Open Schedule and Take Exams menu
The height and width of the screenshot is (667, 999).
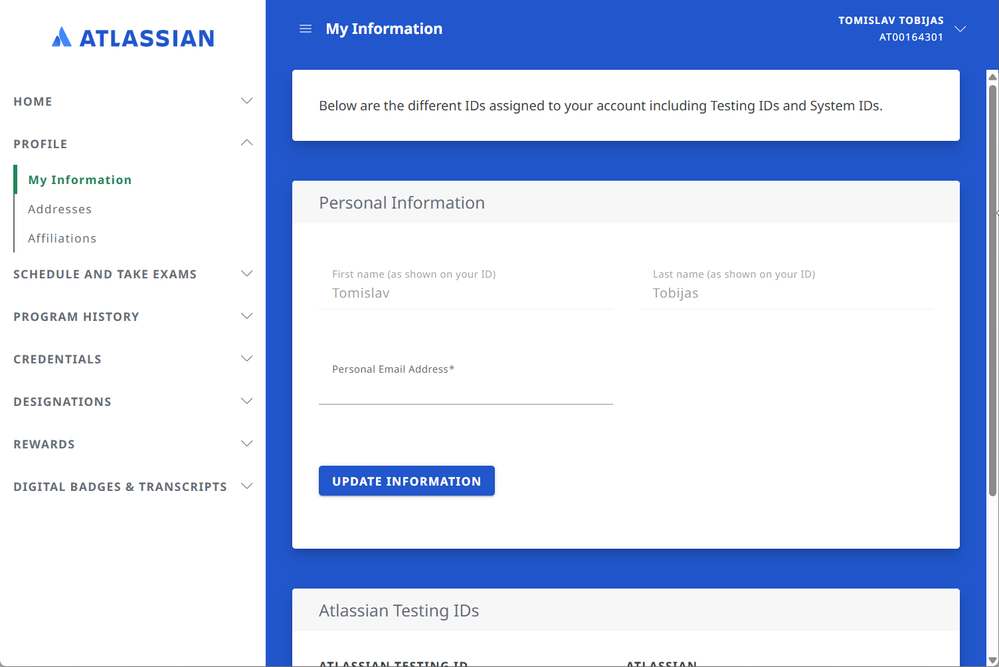coord(105,274)
